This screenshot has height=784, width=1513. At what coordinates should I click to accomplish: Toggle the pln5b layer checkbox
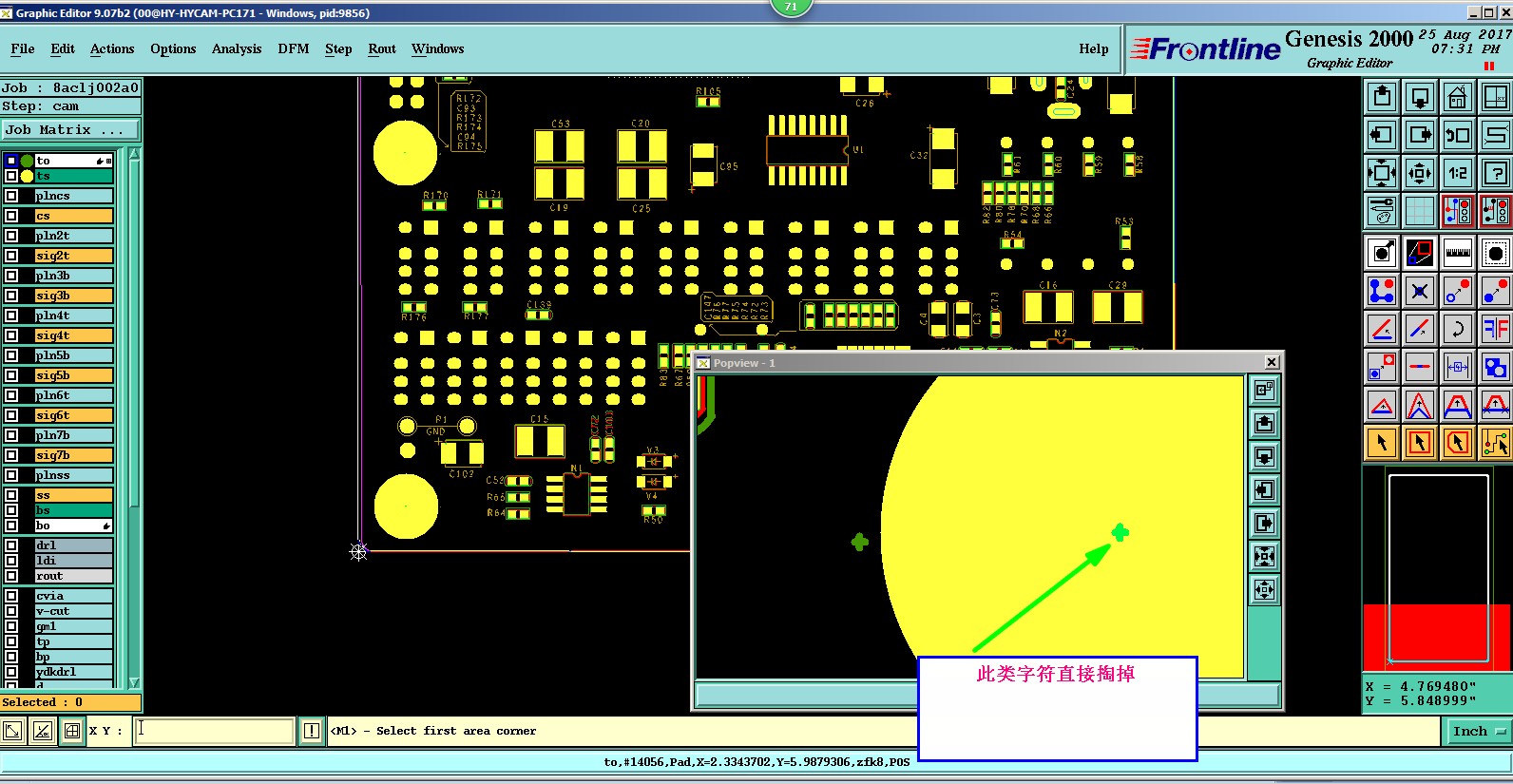tap(11, 355)
